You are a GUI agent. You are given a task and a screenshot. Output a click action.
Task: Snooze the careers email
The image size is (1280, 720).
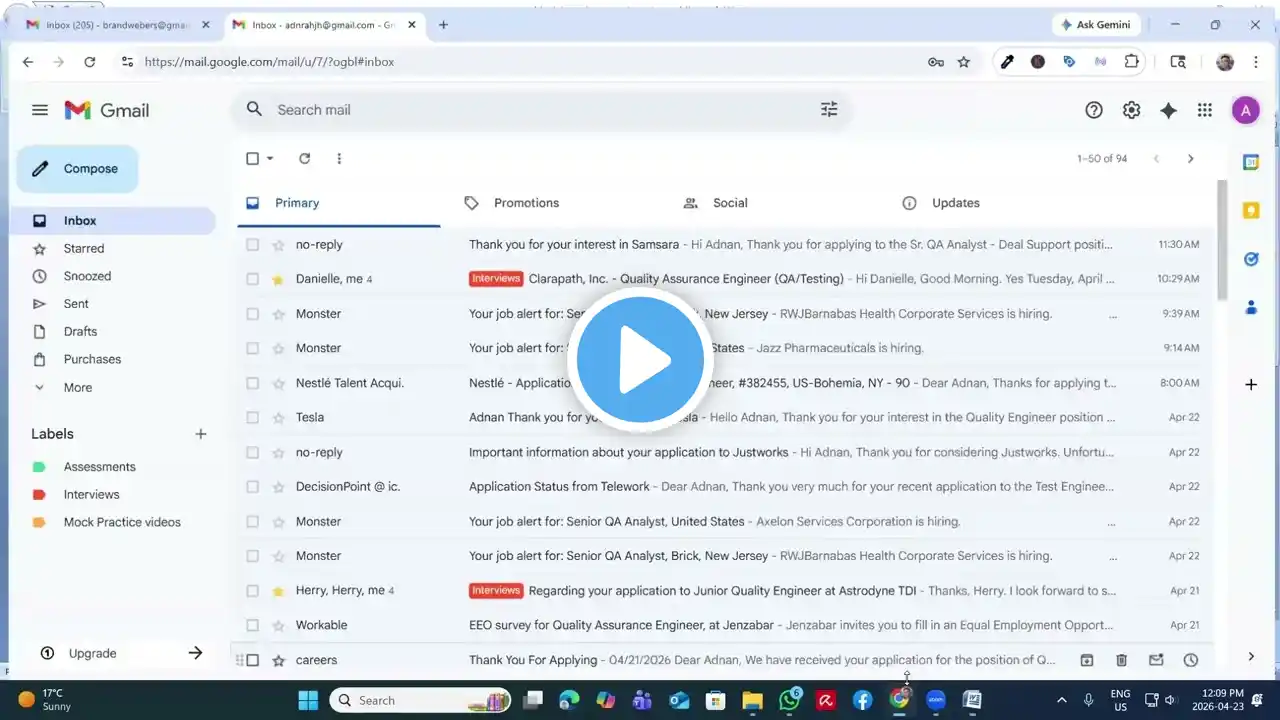tap(1190, 660)
